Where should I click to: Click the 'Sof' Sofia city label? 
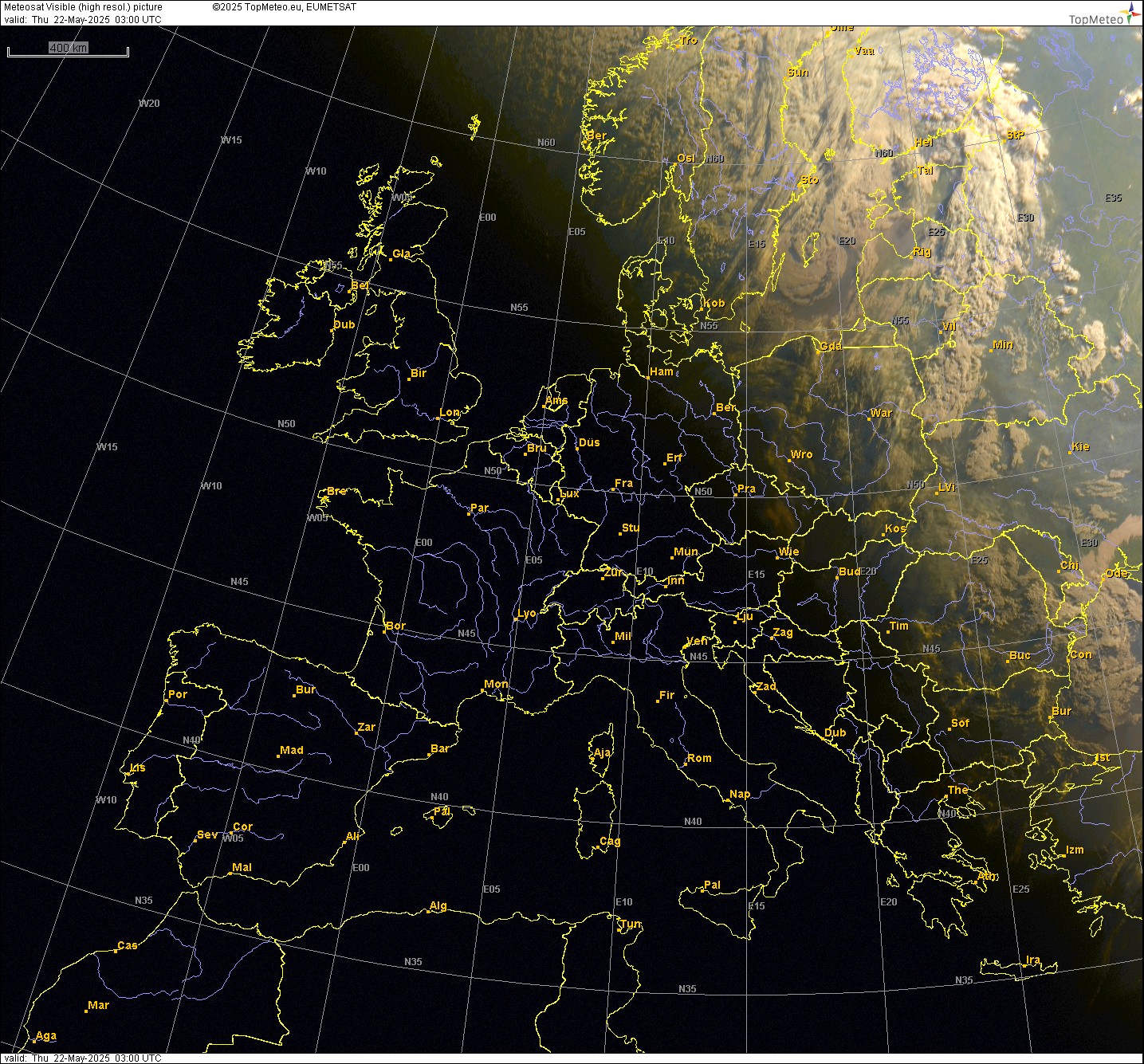pos(960,723)
